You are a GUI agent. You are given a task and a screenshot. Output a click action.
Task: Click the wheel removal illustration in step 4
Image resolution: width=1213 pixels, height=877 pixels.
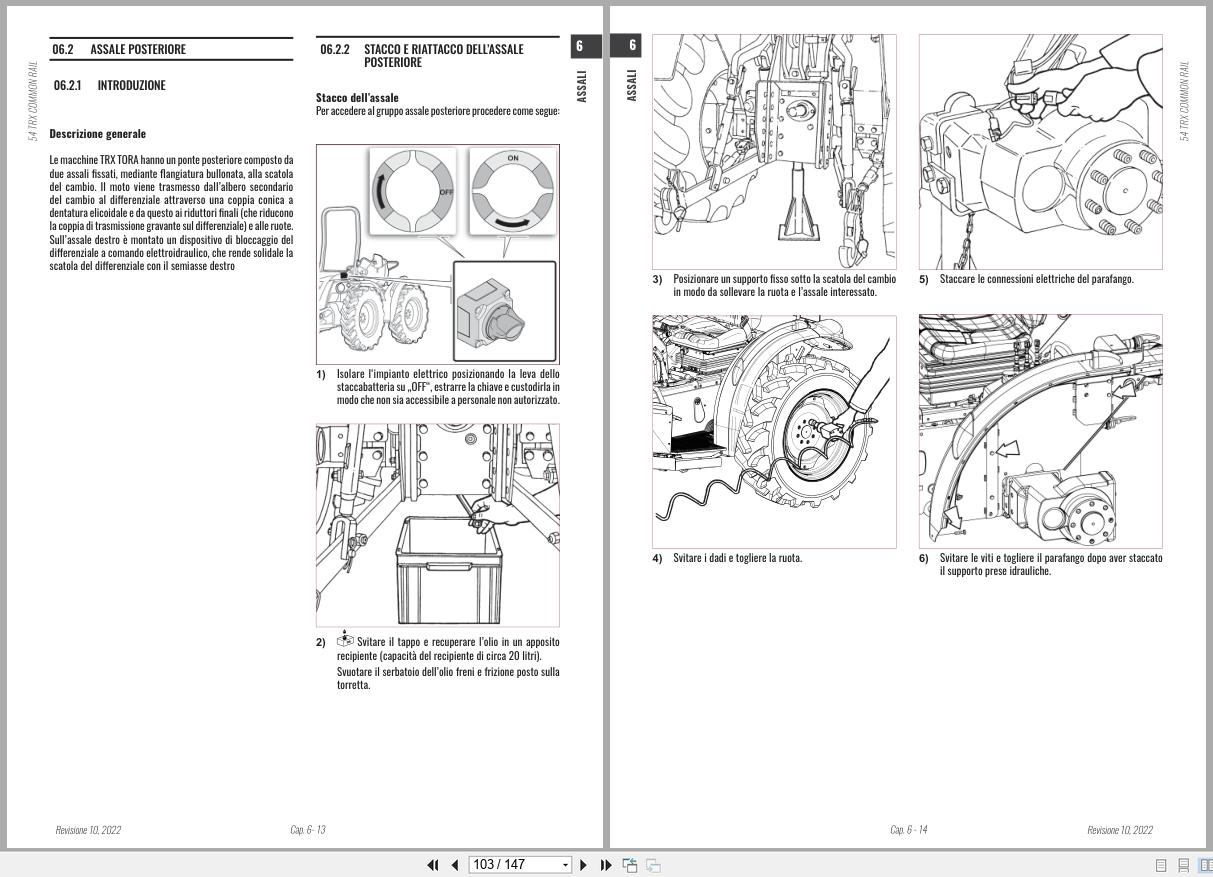coord(774,432)
